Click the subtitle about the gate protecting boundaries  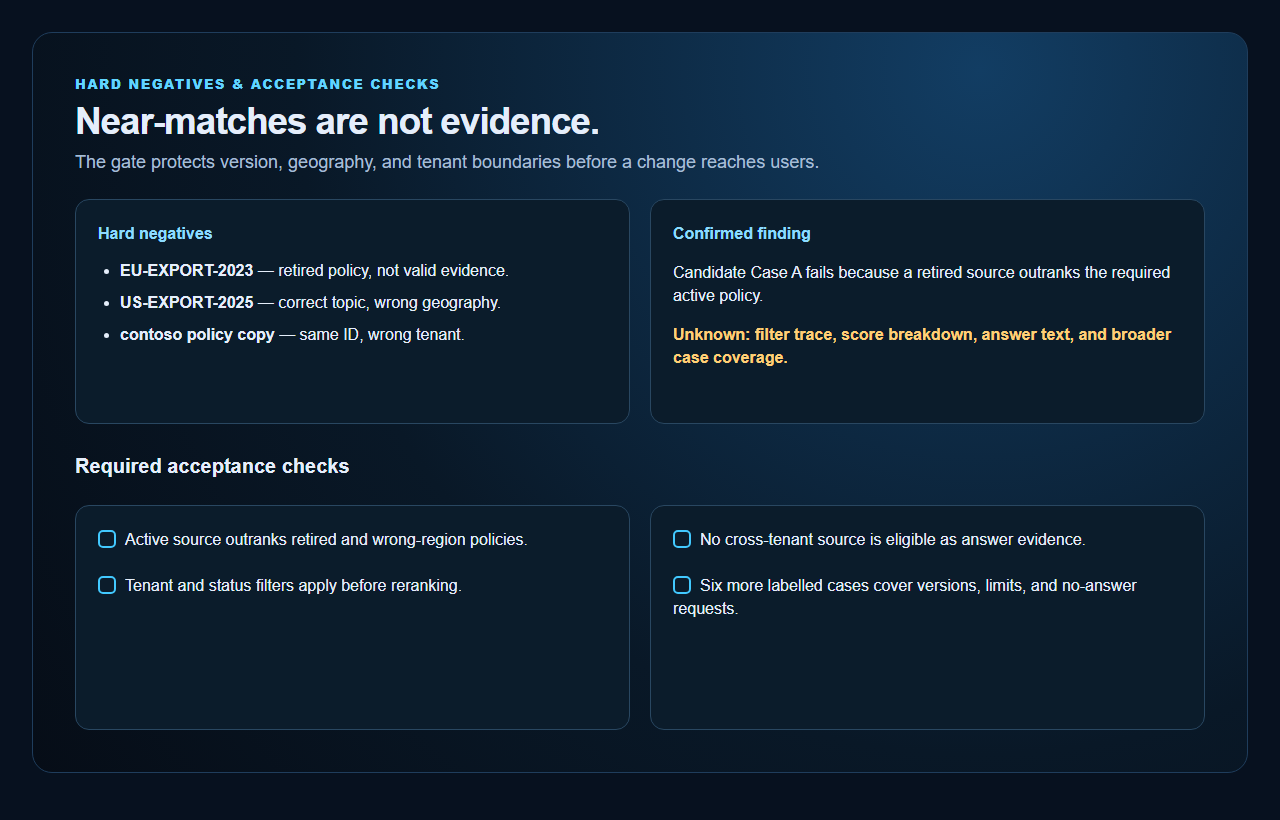447,162
